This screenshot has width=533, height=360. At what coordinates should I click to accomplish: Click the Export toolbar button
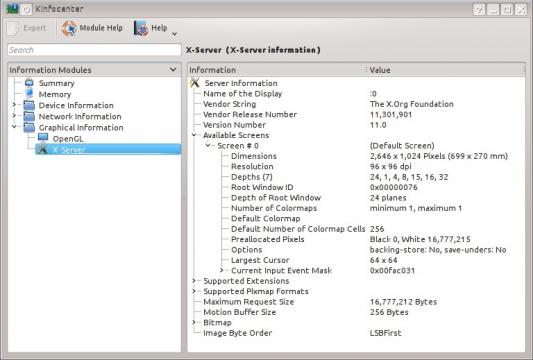(x=27, y=28)
